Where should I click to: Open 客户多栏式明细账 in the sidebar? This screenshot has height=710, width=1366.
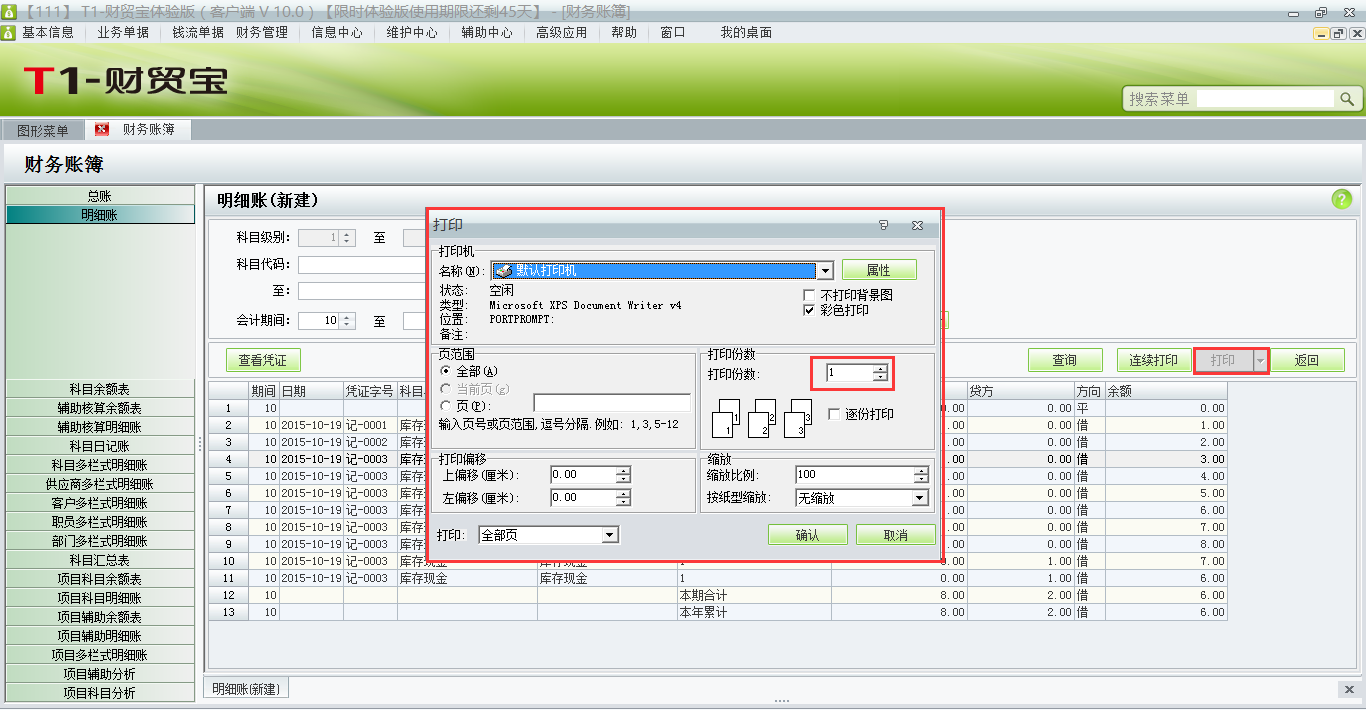[x=100, y=503]
